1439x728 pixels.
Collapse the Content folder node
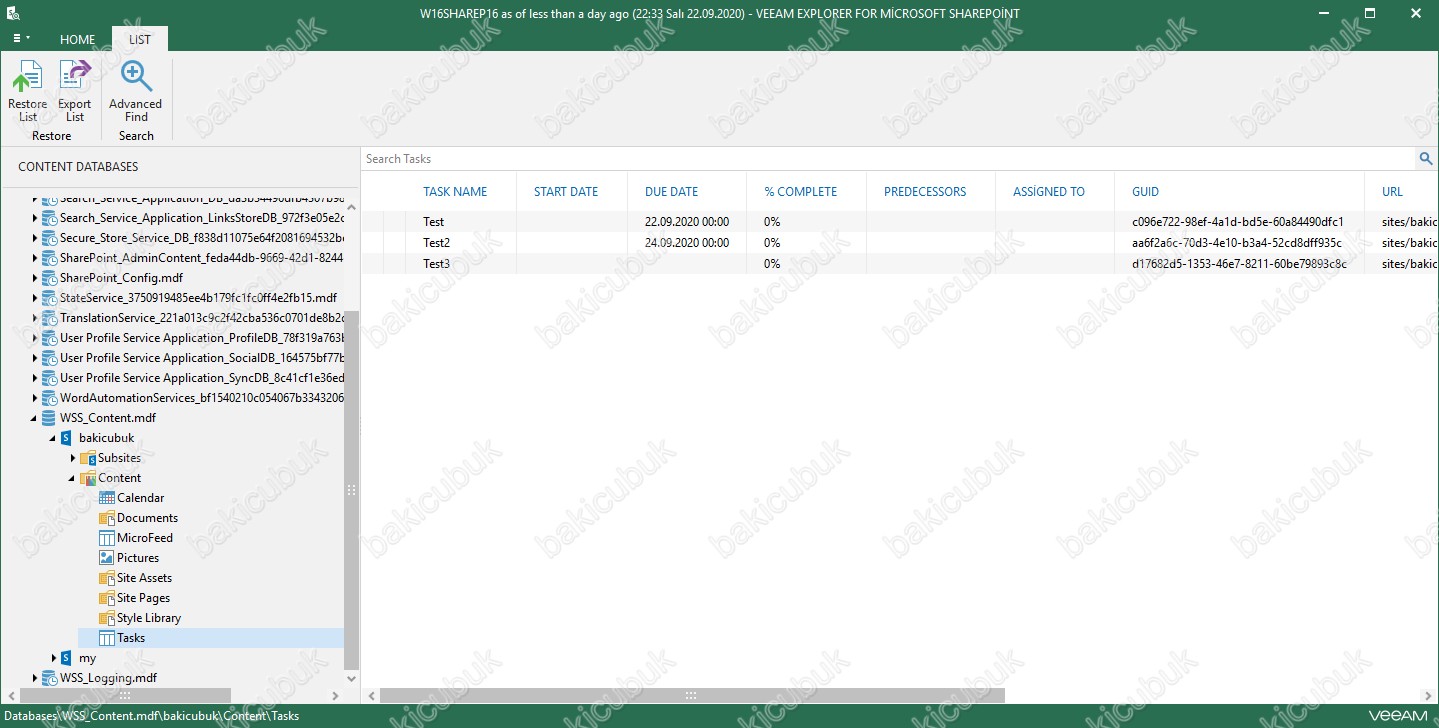pos(72,478)
